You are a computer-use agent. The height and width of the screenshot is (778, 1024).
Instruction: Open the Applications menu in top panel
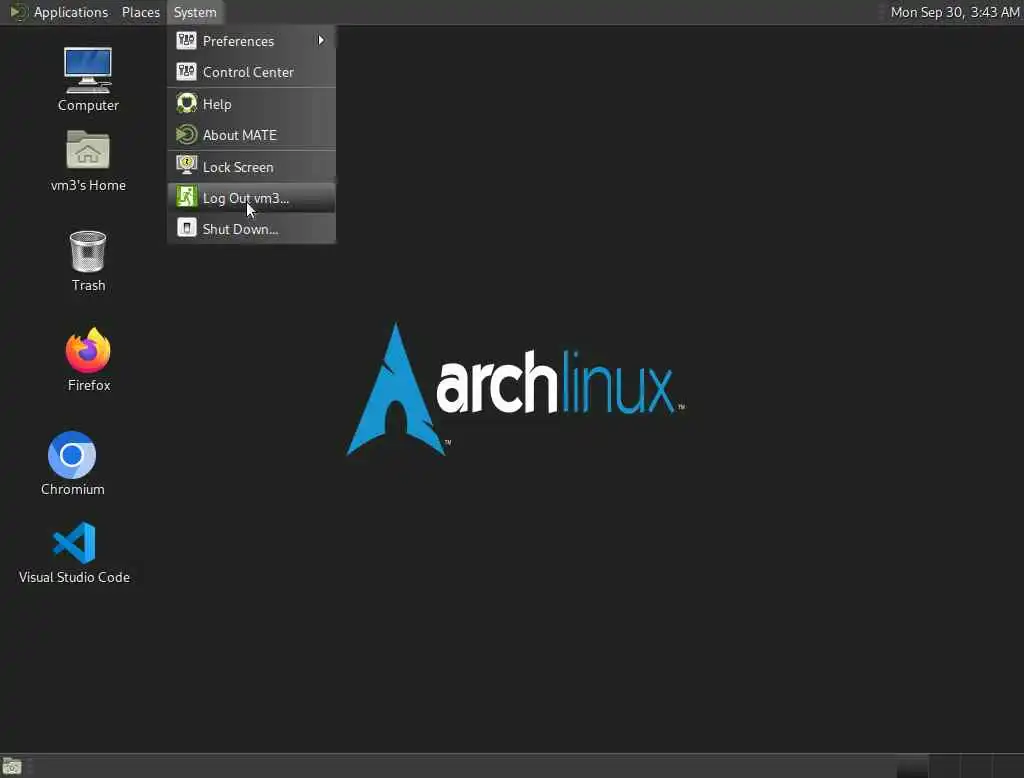[x=59, y=12]
